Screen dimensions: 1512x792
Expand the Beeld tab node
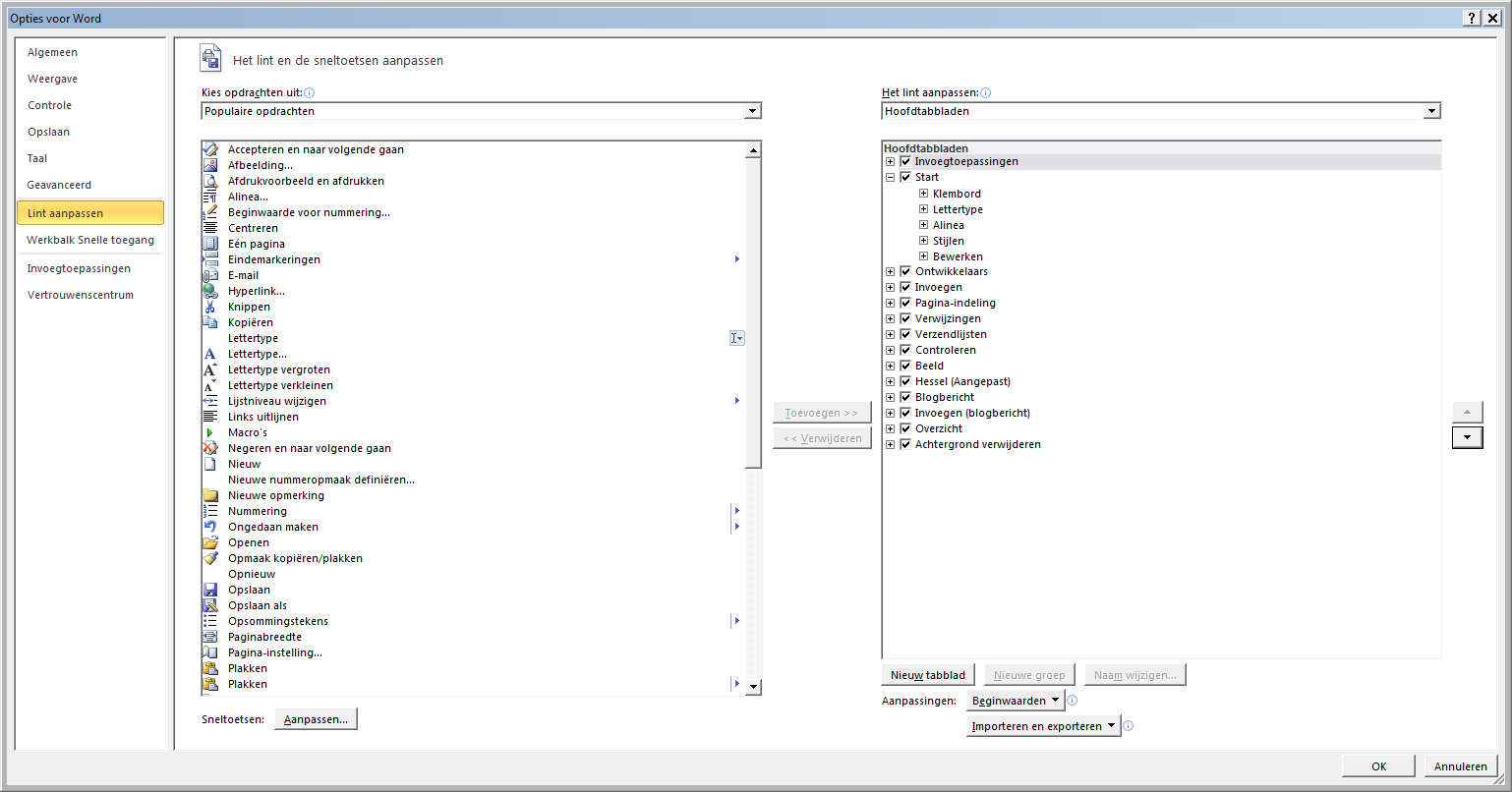point(890,366)
